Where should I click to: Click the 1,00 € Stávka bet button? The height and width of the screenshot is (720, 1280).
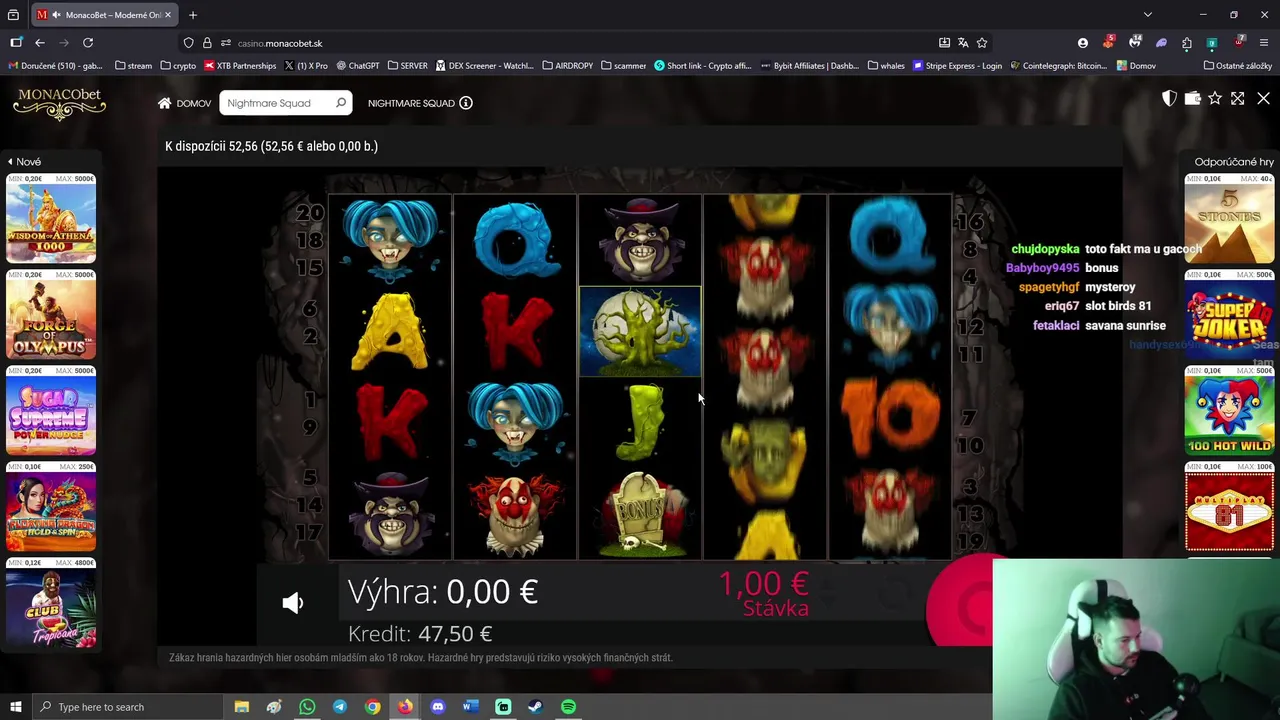pyautogui.click(x=765, y=593)
